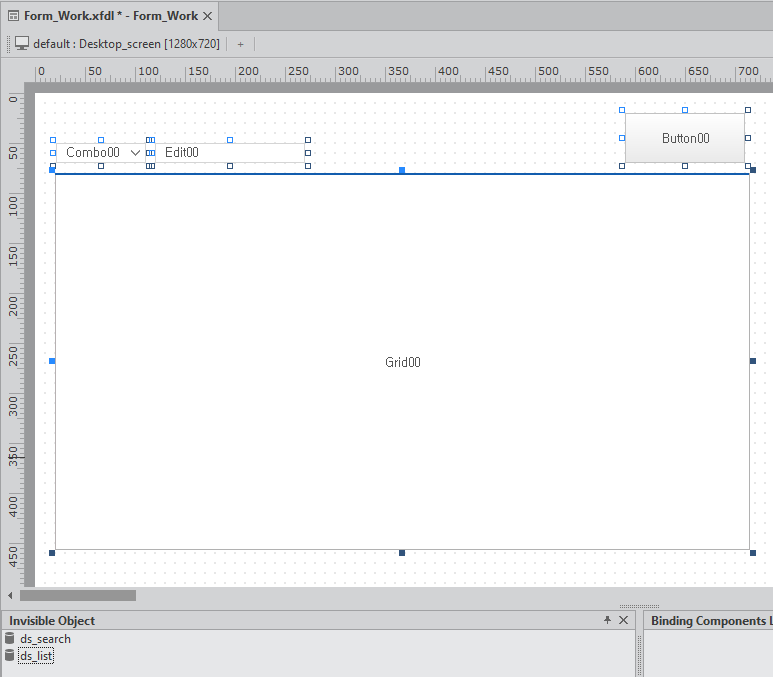The height and width of the screenshot is (677, 773).
Task: Click the Combo00 dropdown arrow
Action: (x=136, y=153)
